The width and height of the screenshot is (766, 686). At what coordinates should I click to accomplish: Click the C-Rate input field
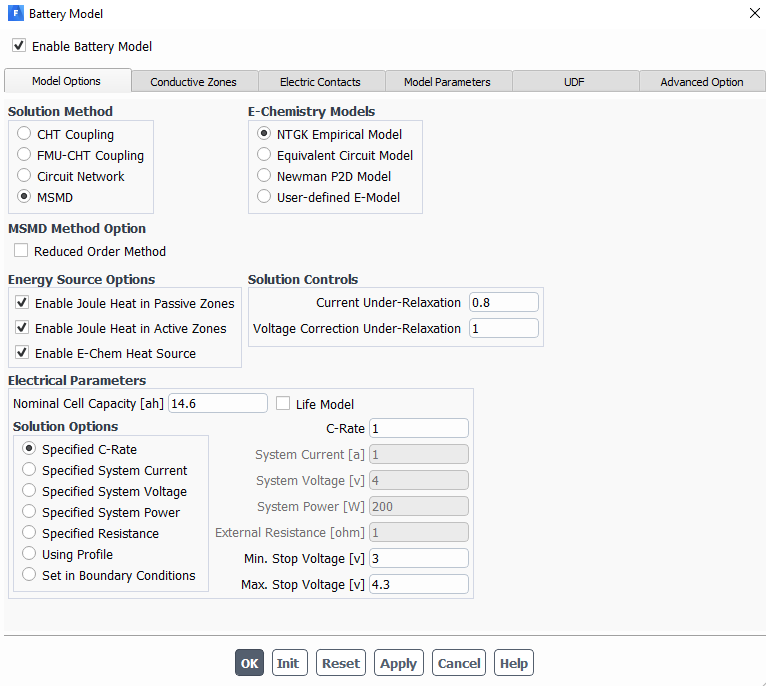[x=419, y=429]
